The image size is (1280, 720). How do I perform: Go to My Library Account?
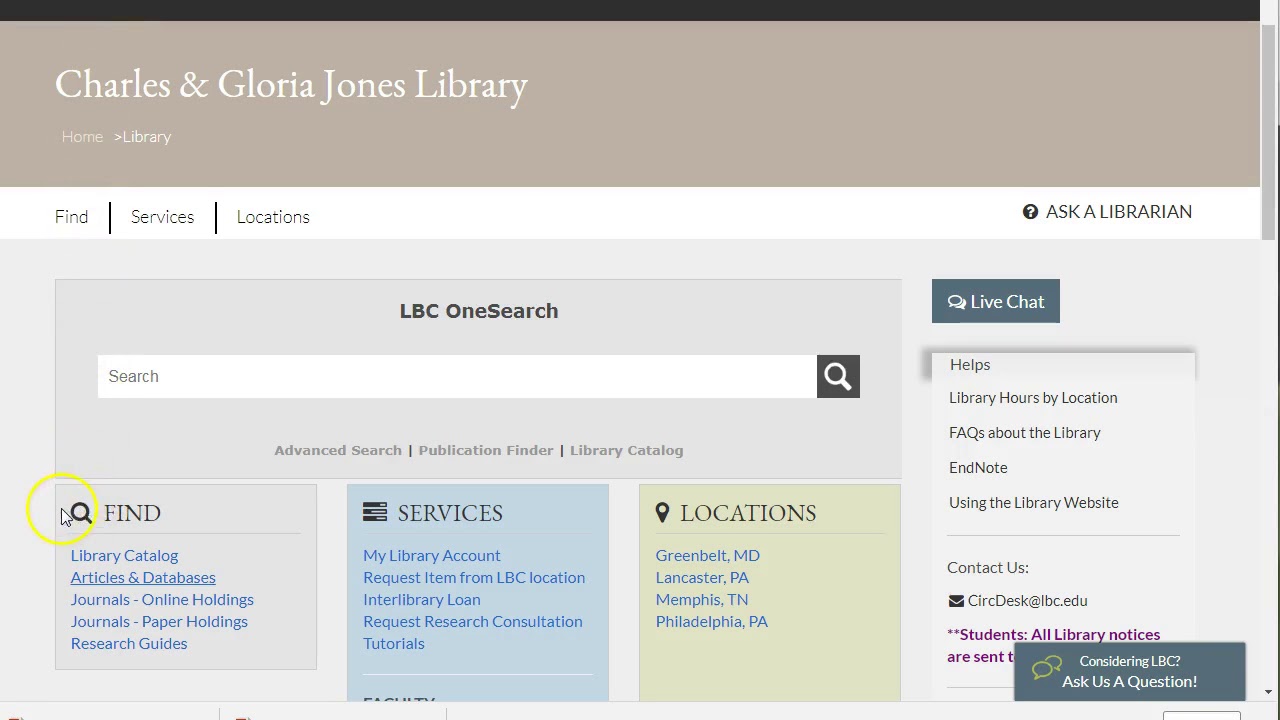(x=432, y=555)
